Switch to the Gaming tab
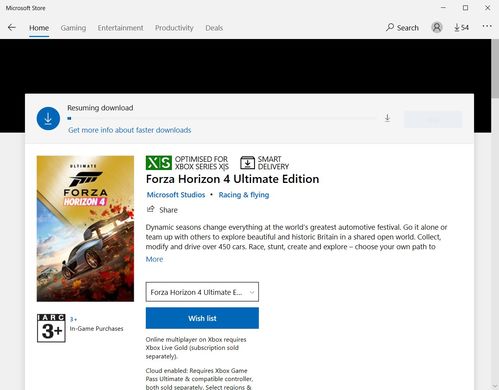Screen dimensions: 499x390 tap(73, 28)
